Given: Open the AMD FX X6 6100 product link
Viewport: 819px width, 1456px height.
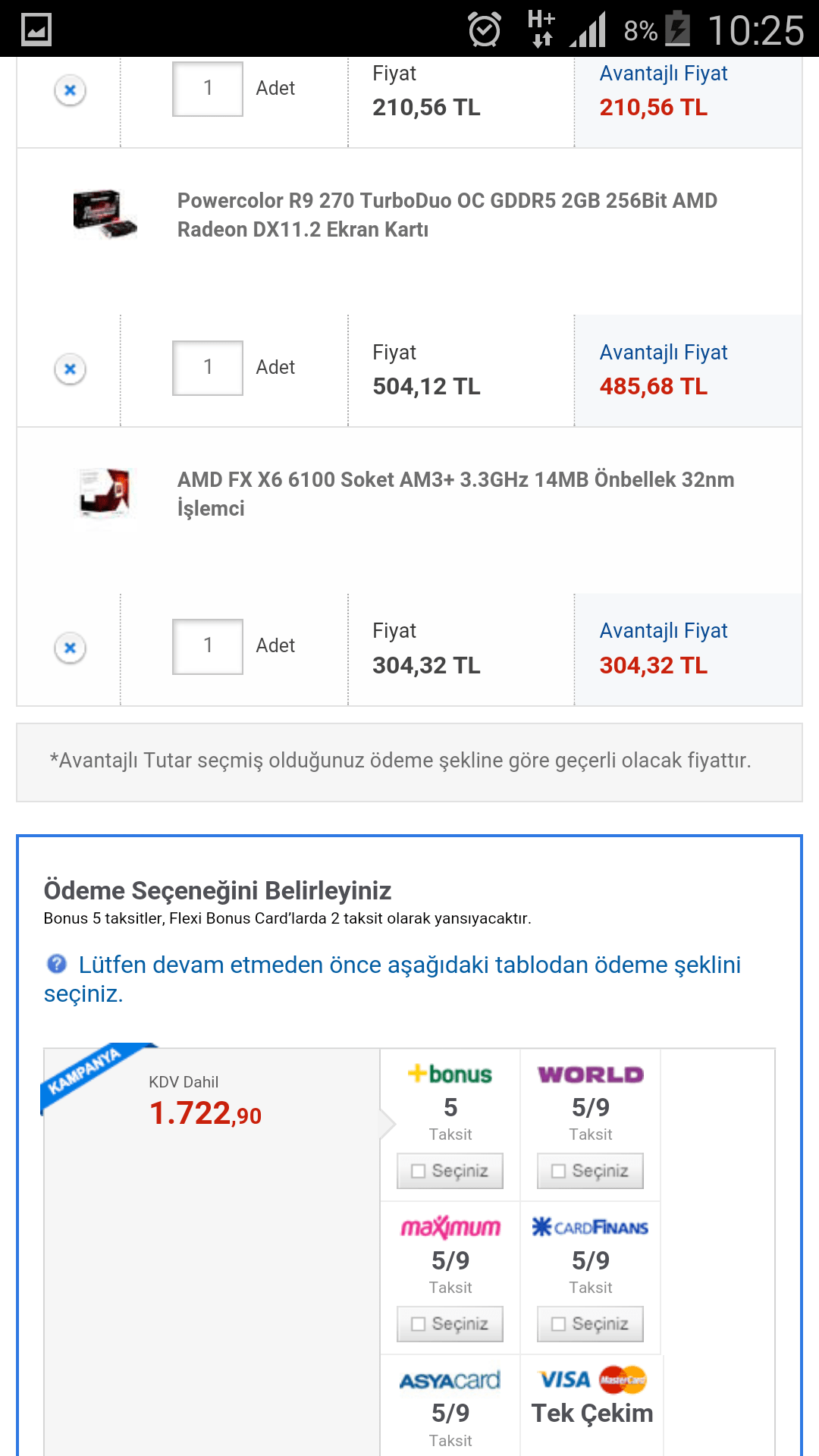Looking at the screenshot, I should 455,493.
